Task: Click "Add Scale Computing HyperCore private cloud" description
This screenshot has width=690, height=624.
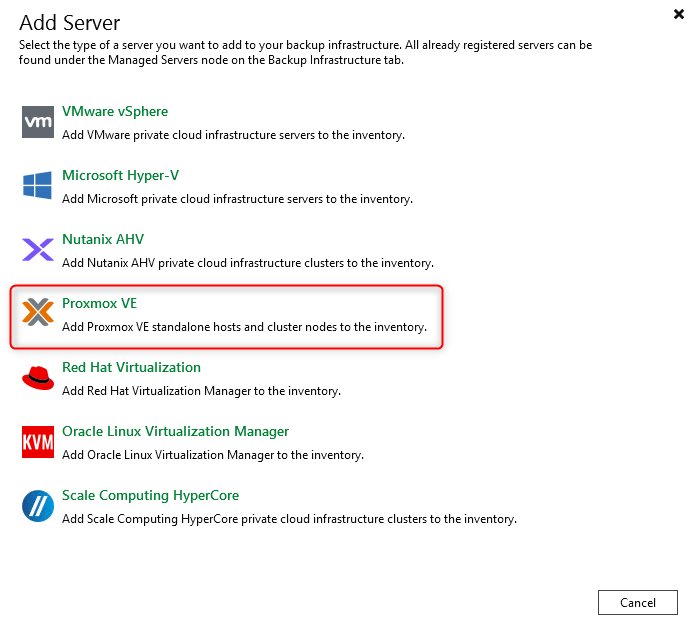Action: [x=289, y=519]
